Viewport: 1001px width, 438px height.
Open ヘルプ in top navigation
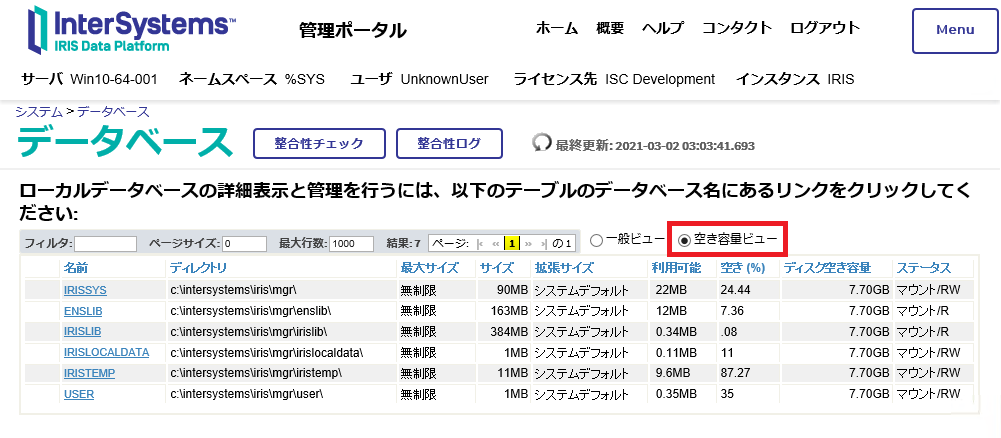[x=662, y=29]
